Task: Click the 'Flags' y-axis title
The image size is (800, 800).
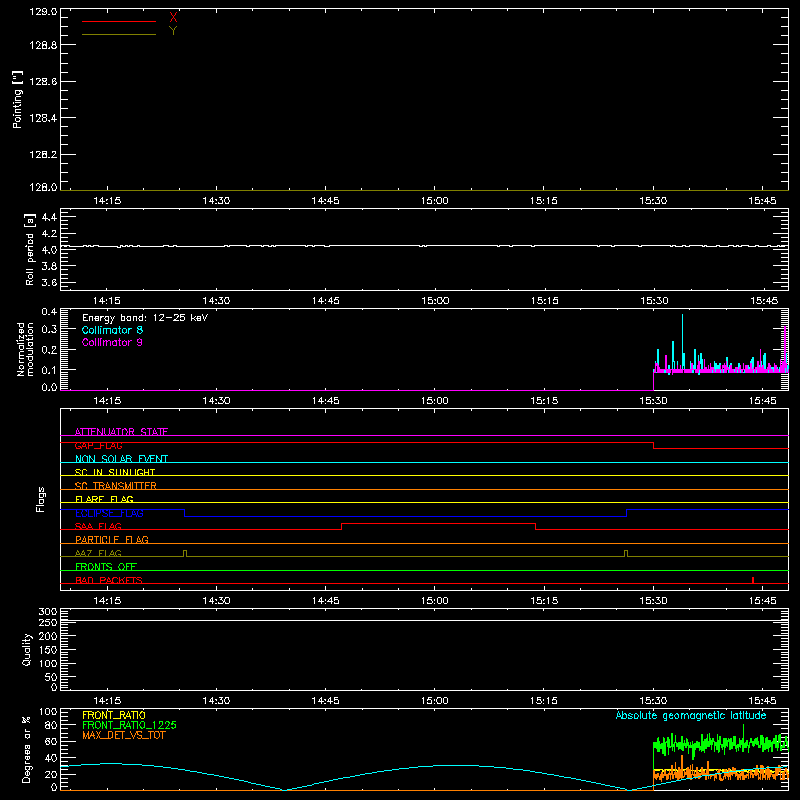Action: click(41, 499)
